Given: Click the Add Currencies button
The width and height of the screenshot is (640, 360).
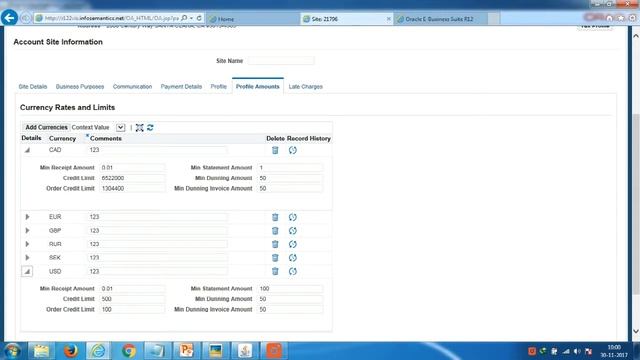Looking at the screenshot, I should (46, 127).
